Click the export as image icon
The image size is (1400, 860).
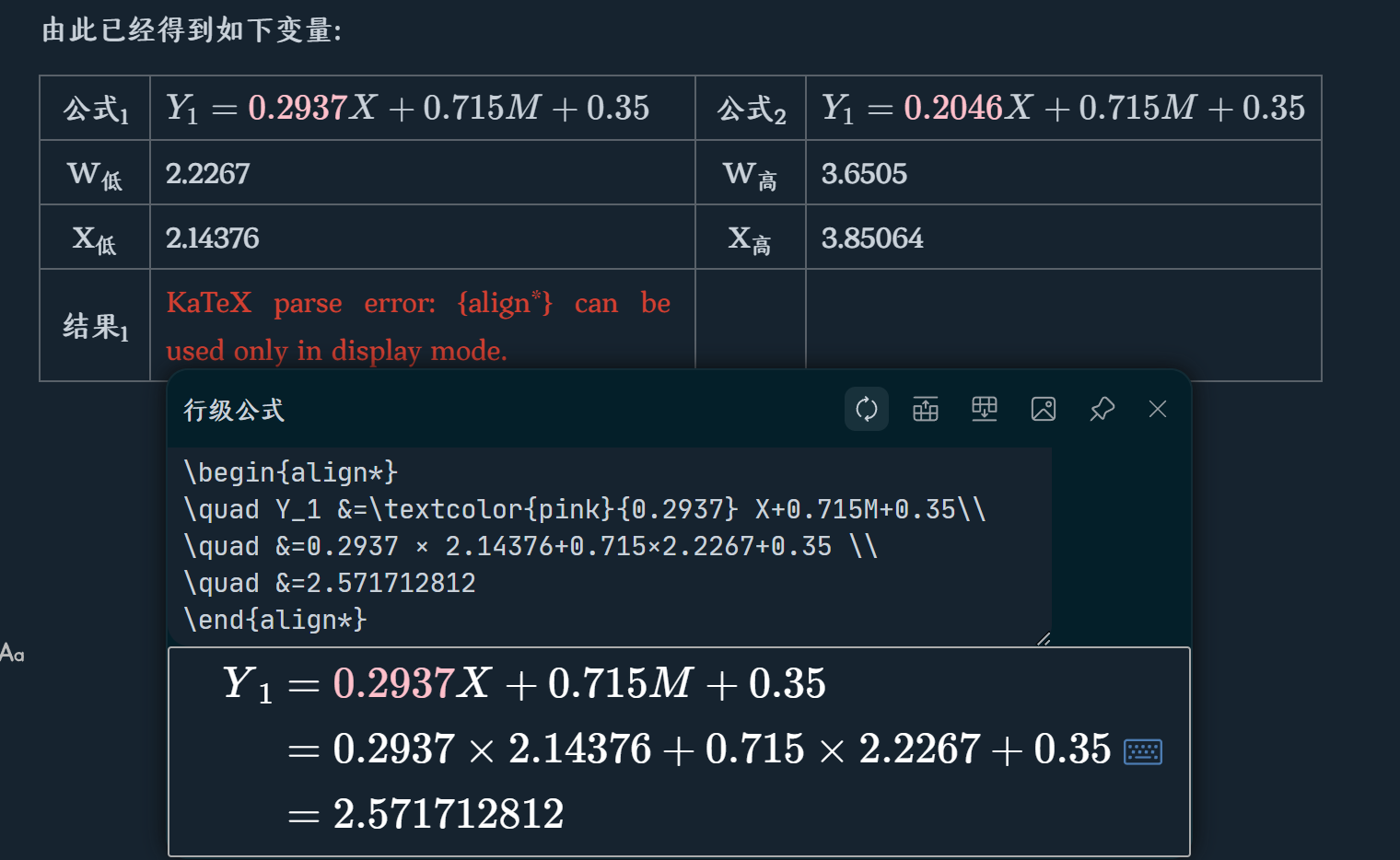coord(1044,409)
